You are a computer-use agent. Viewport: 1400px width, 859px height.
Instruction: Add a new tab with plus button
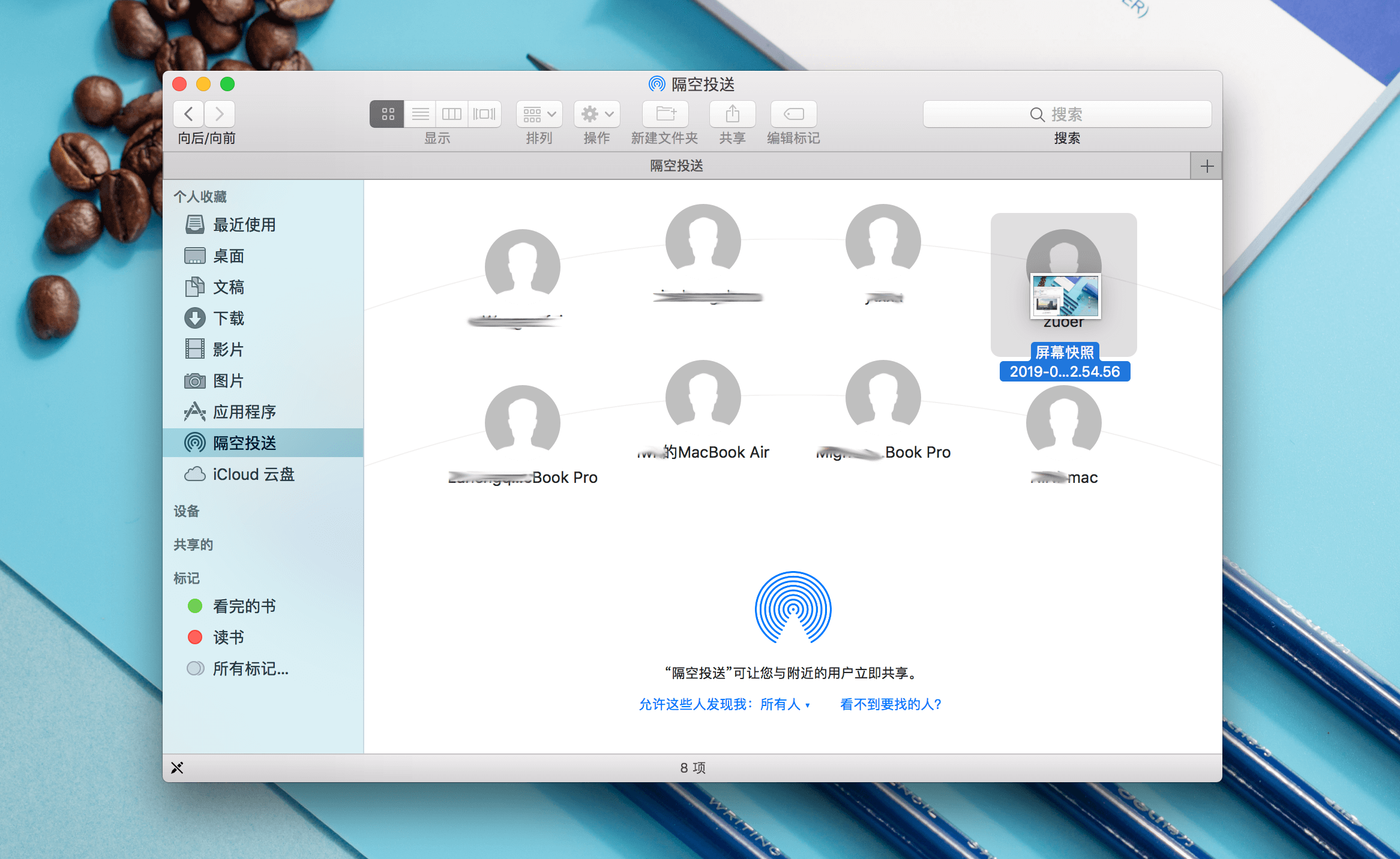[1207, 166]
